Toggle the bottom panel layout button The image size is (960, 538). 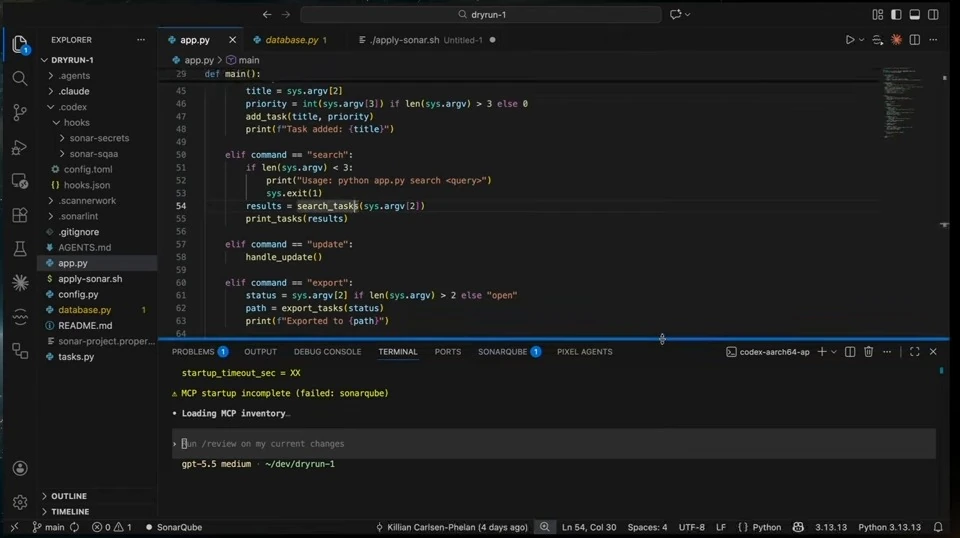tap(915, 14)
